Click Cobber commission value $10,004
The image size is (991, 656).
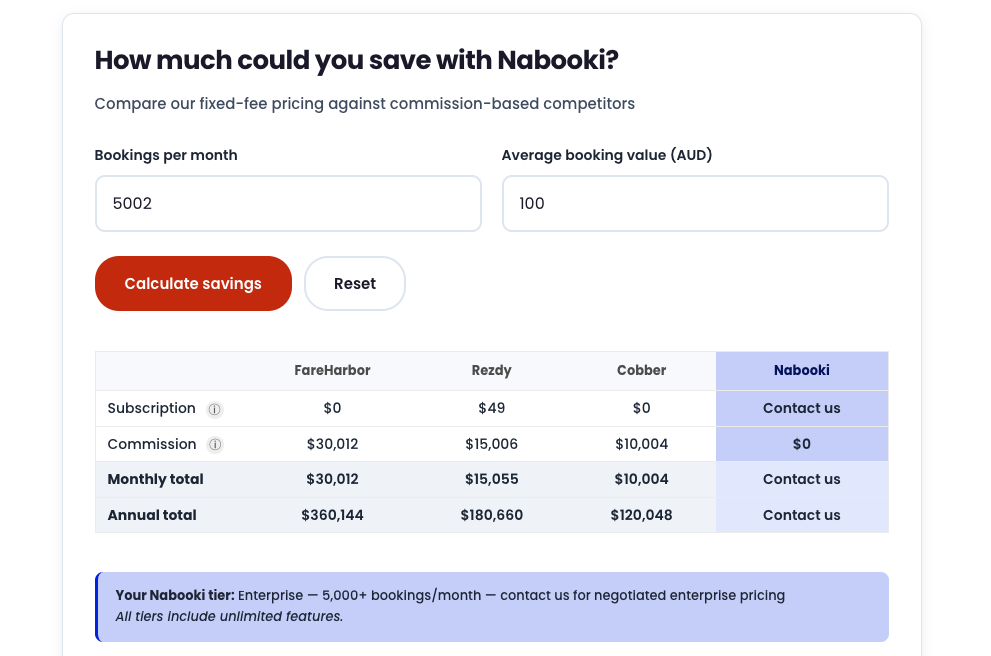pyautogui.click(x=641, y=444)
